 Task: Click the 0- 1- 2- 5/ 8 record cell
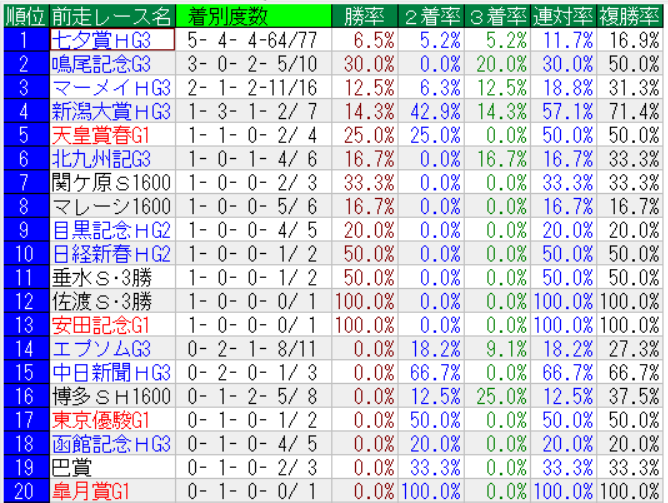click(x=253, y=397)
